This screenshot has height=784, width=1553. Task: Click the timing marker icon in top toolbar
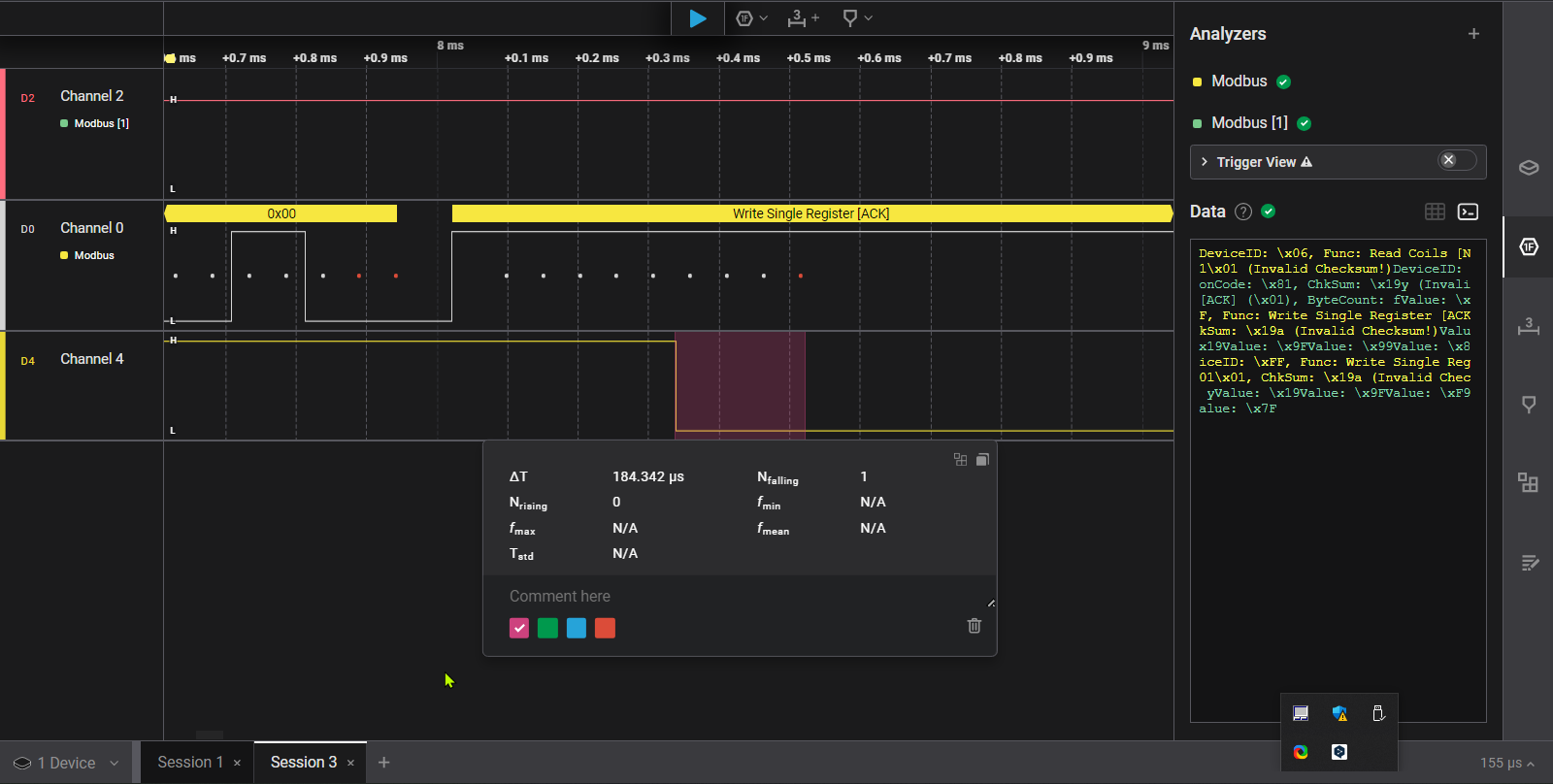click(x=850, y=18)
